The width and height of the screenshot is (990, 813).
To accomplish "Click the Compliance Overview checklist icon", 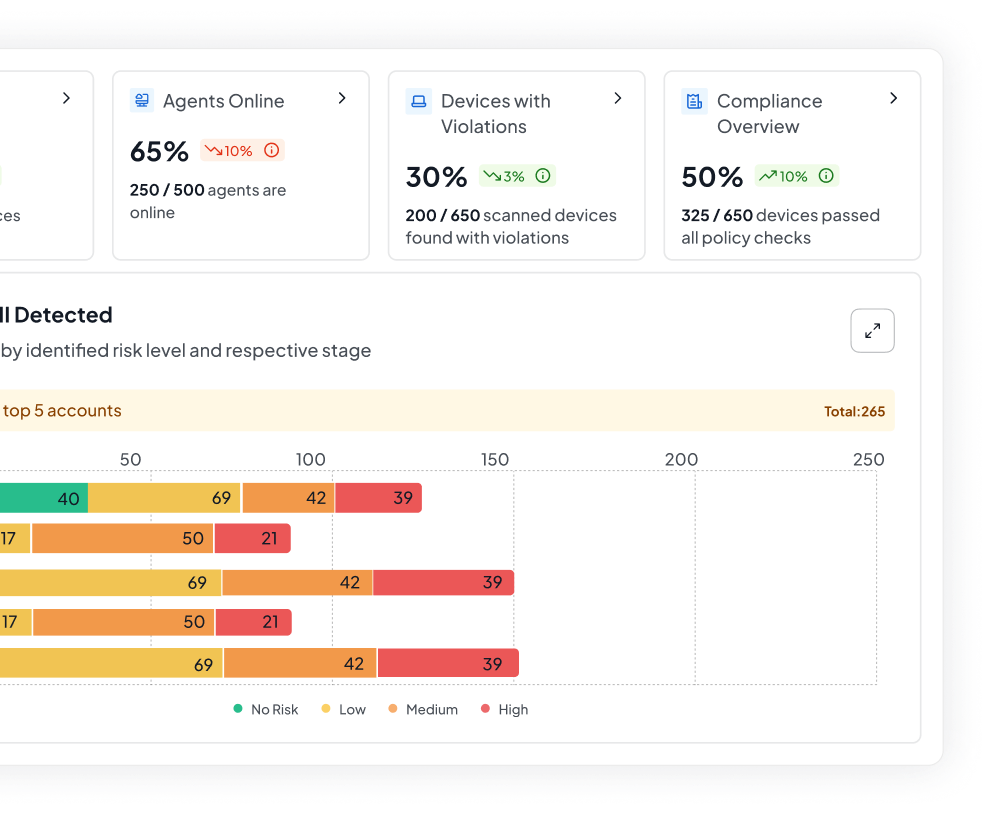I will point(695,101).
